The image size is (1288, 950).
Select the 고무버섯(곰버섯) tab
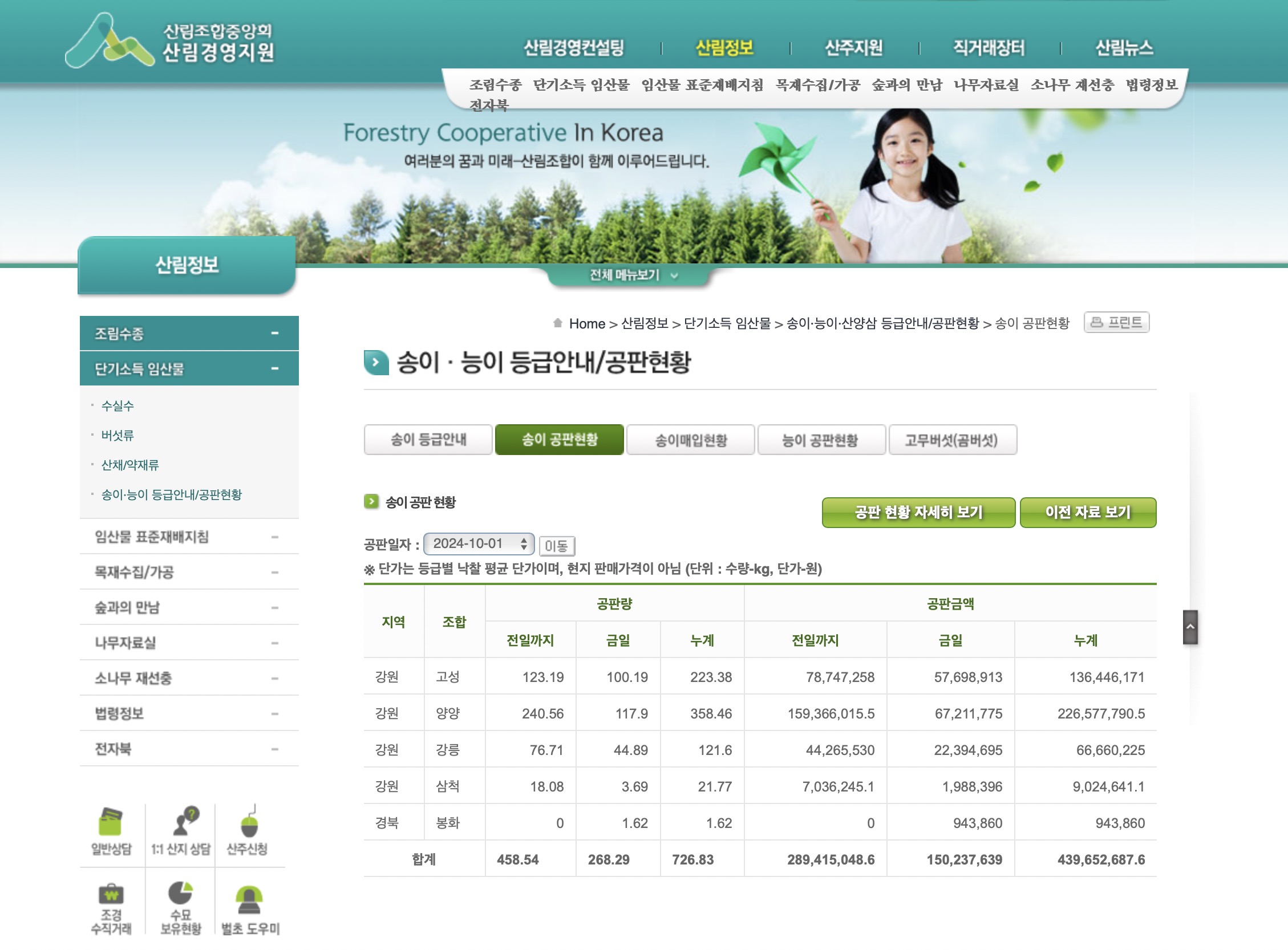pos(954,440)
